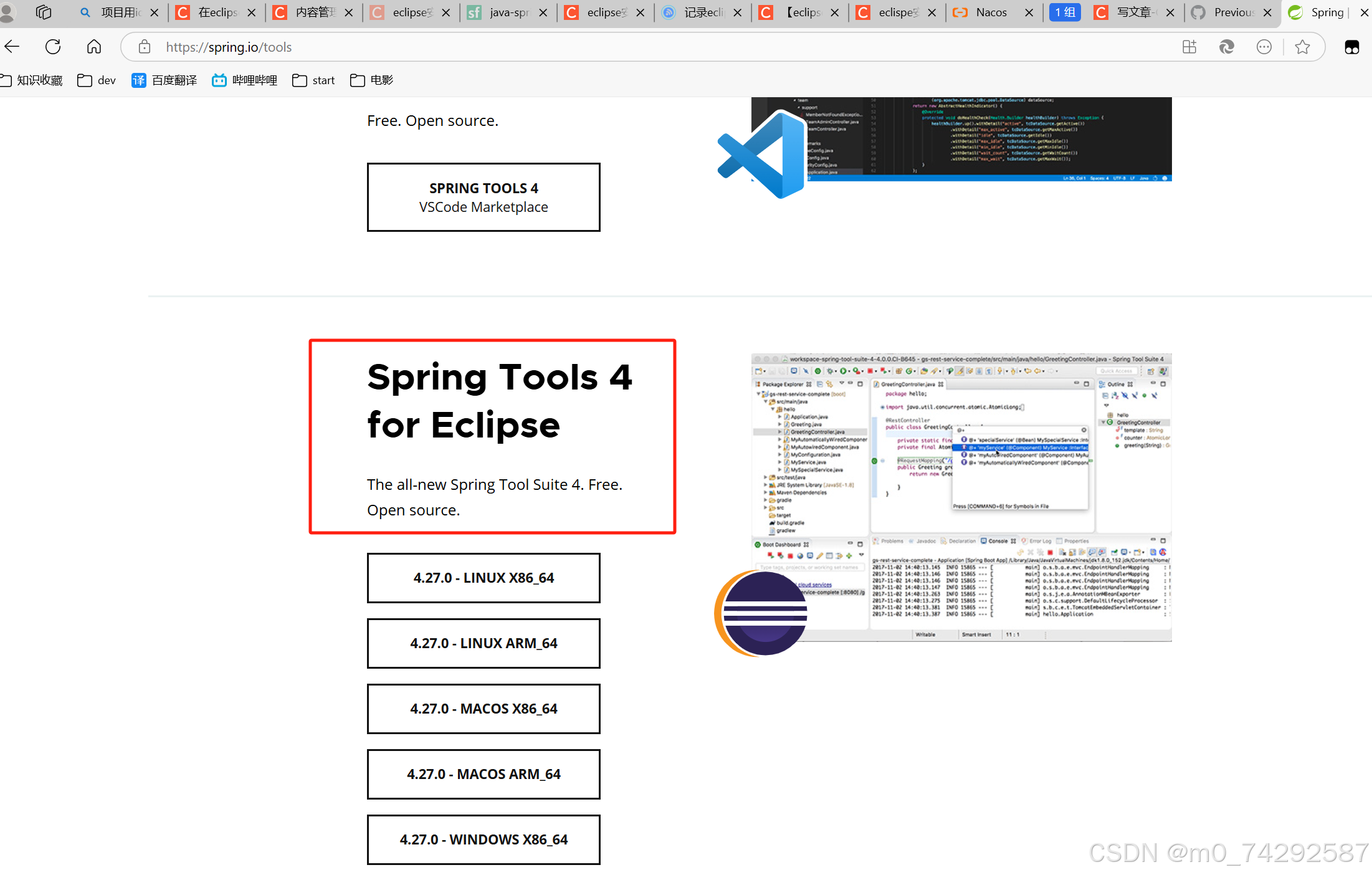Close the Nacos tab
The width and height of the screenshot is (1372, 875).
tap(1029, 12)
